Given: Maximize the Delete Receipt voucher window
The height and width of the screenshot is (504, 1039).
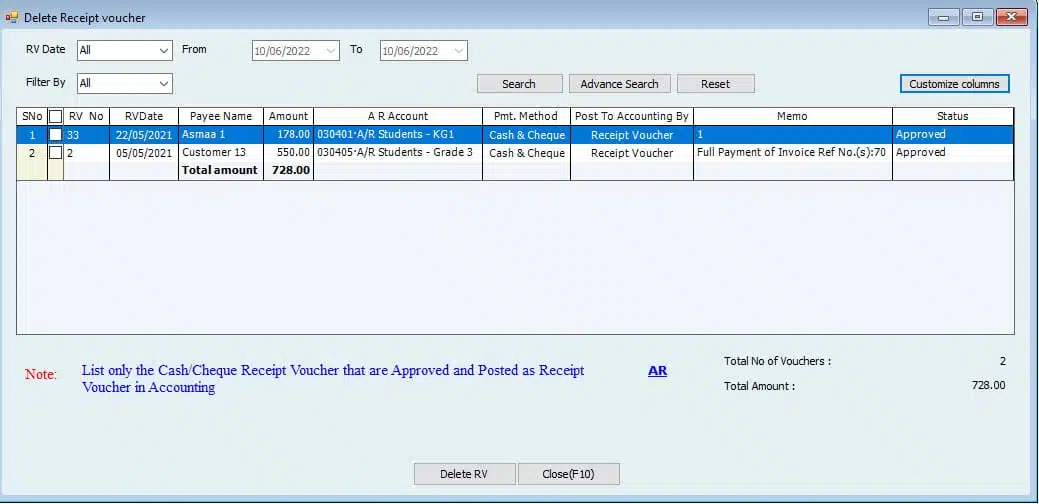Looking at the screenshot, I should (977, 17).
